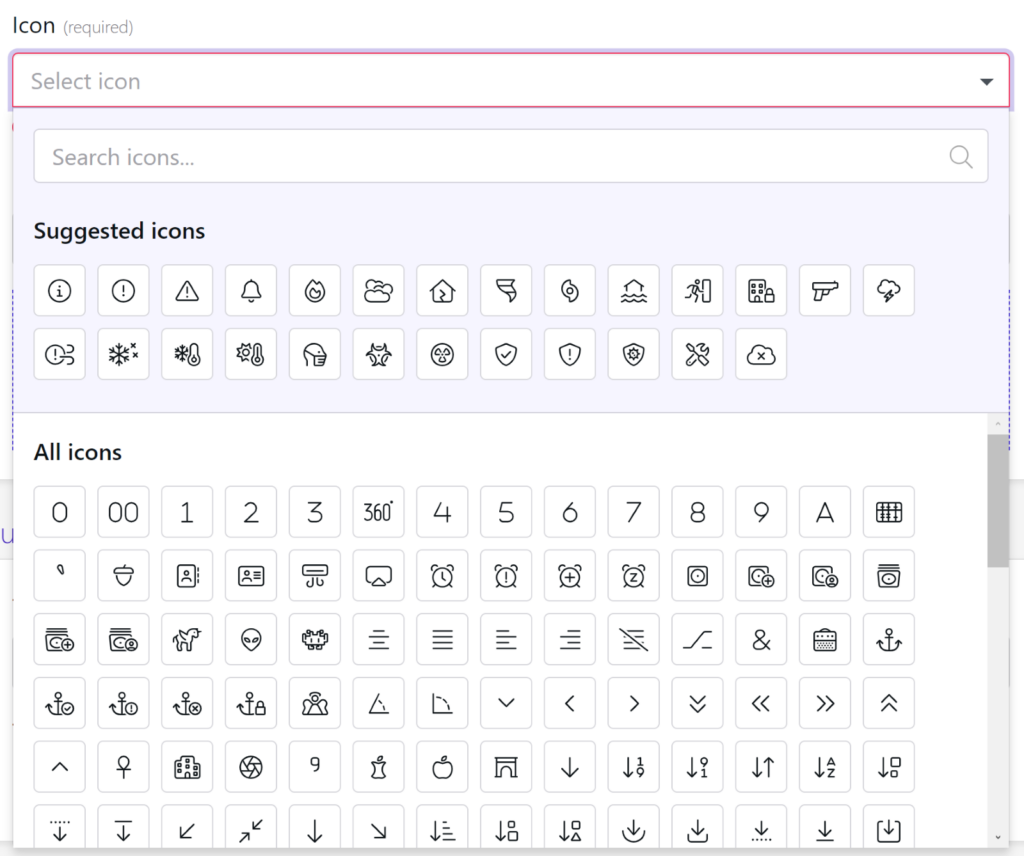Select the tornado suggested icon

click(x=506, y=290)
